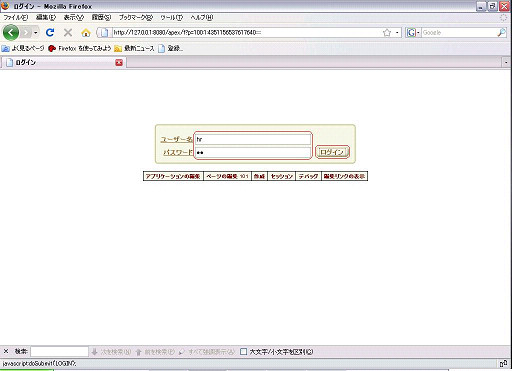
Task: Click すべて強調表示 highlight all button
Action: [207, 352]
